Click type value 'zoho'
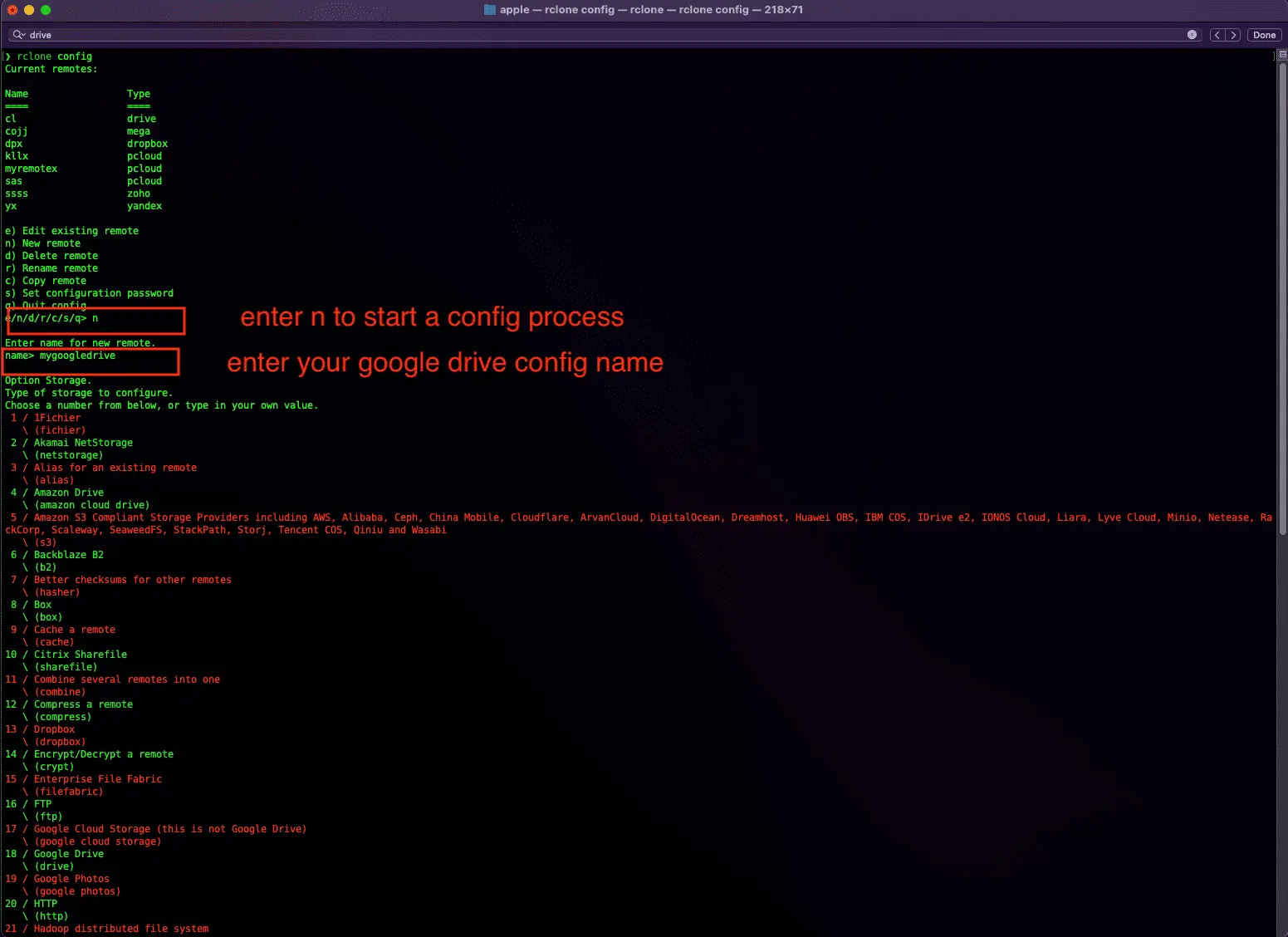This screenshot has width=1288, height=937. coord(139,194)
